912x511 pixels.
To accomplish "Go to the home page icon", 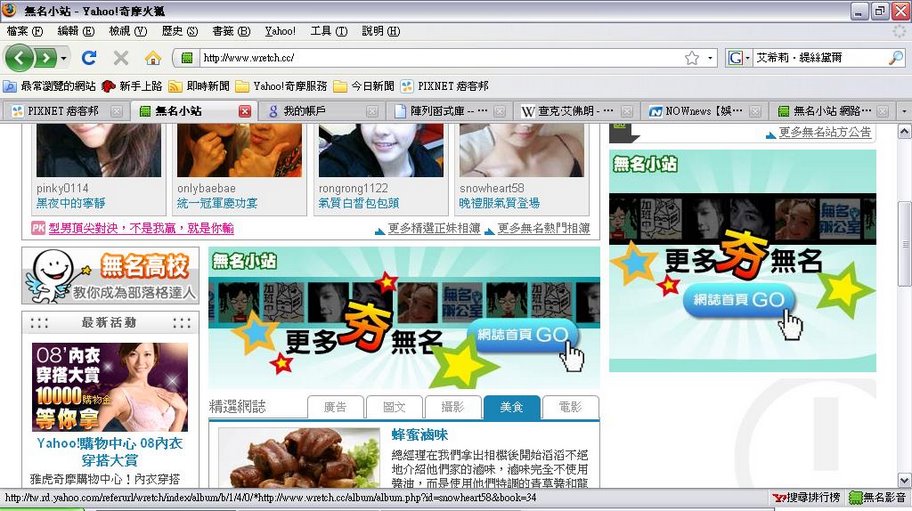I will tap(153, 58).
